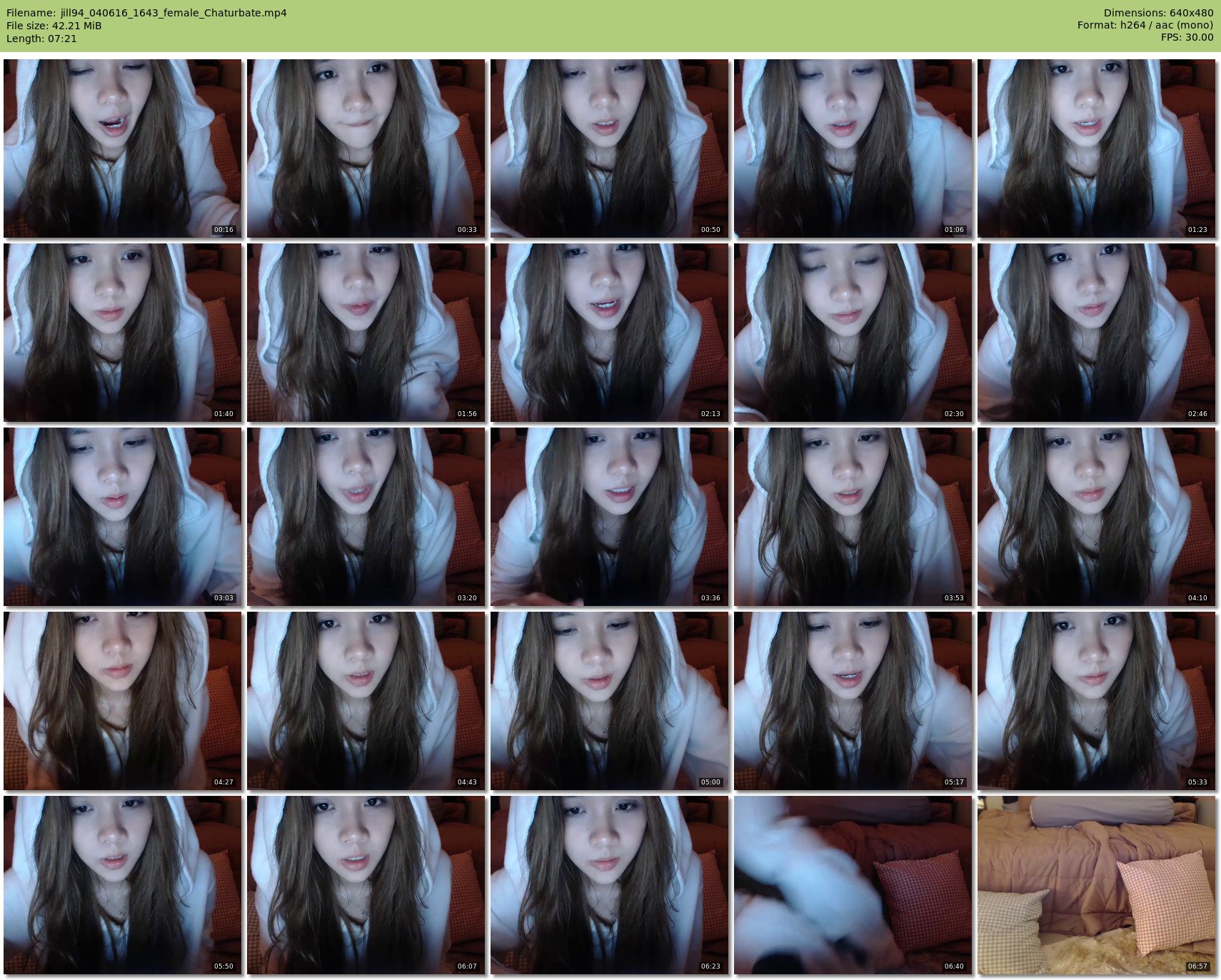
Task: Select the File size 42.21 MiB text
Action: click(x=54, y=26)
